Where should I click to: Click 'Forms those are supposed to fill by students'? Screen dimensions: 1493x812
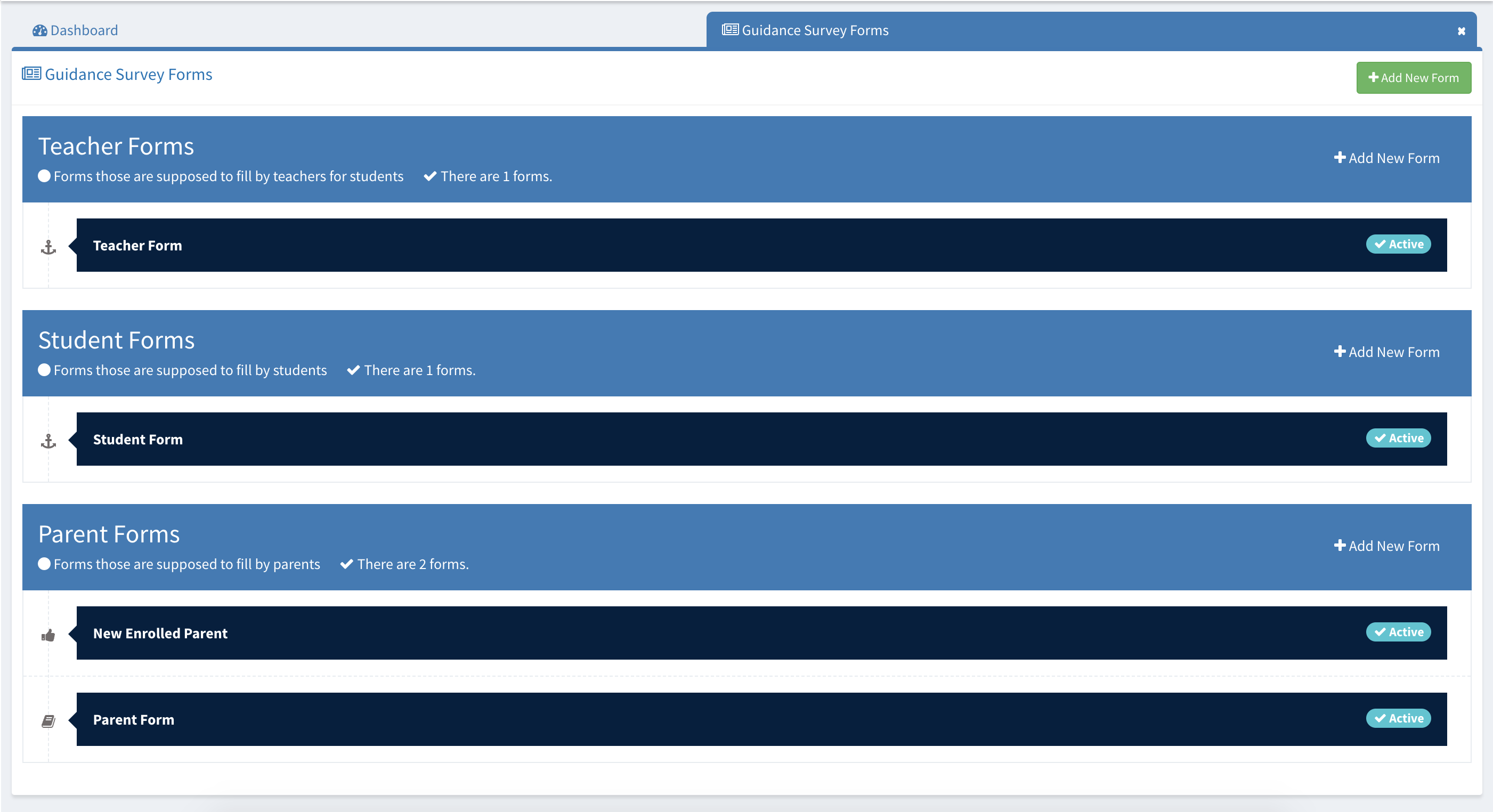tap(190, 370)
